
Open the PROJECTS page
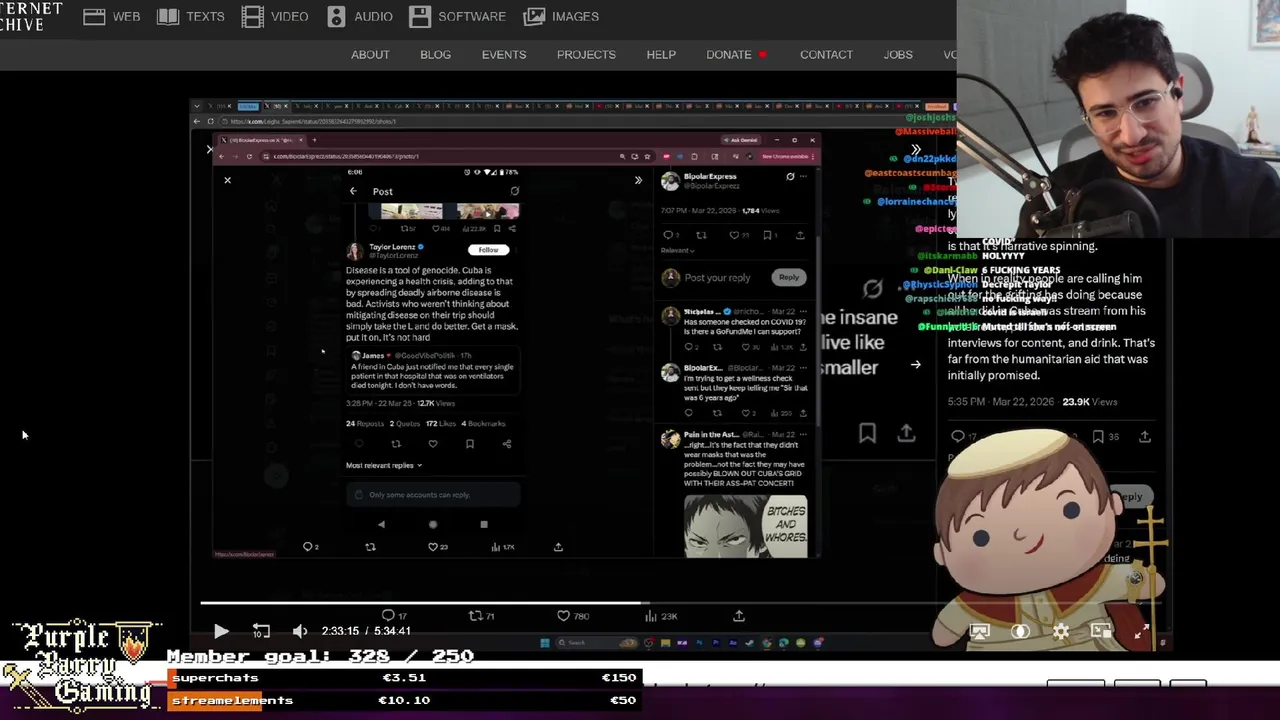[x=586, y=55]
